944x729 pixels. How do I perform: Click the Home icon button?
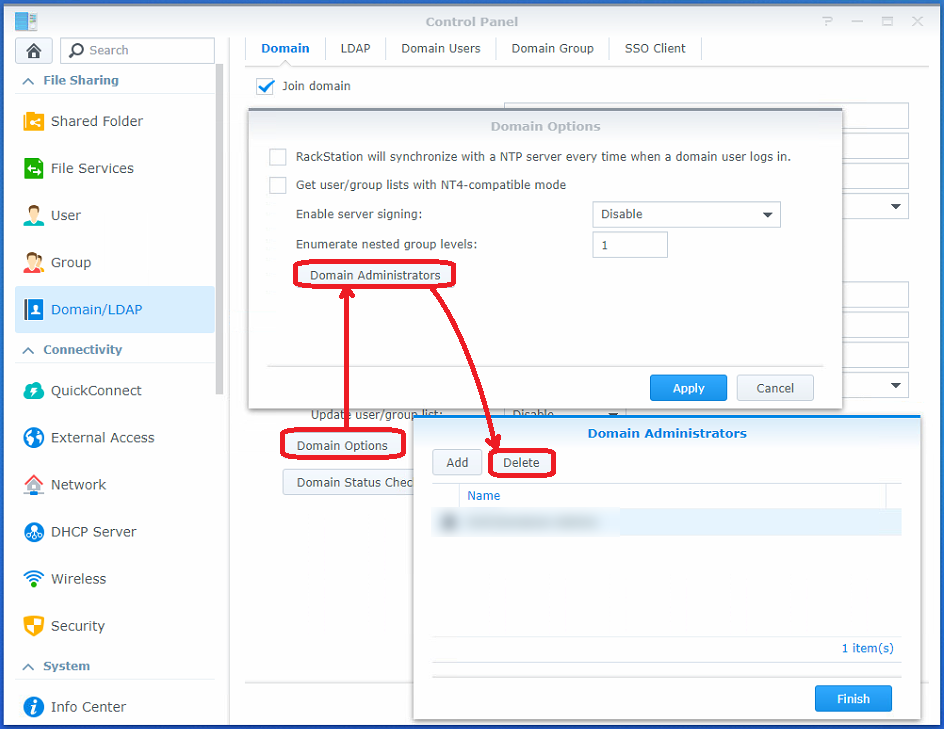pyautogui.click(x=34, y=51)
